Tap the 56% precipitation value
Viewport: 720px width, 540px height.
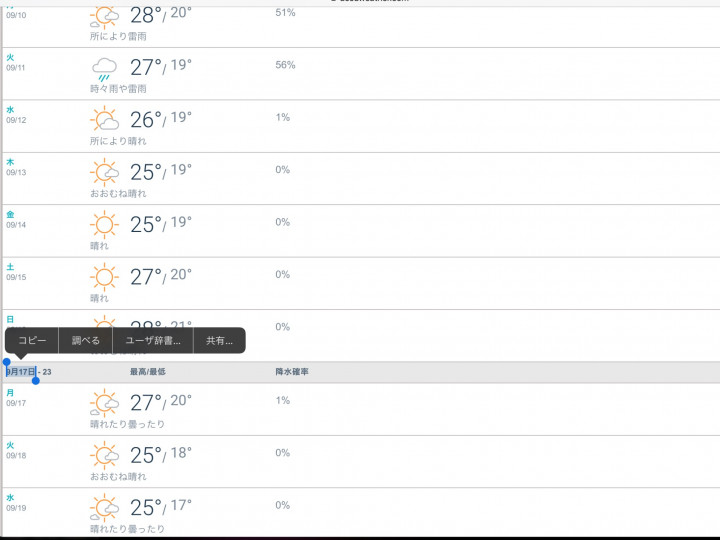(x=285, y=65)
